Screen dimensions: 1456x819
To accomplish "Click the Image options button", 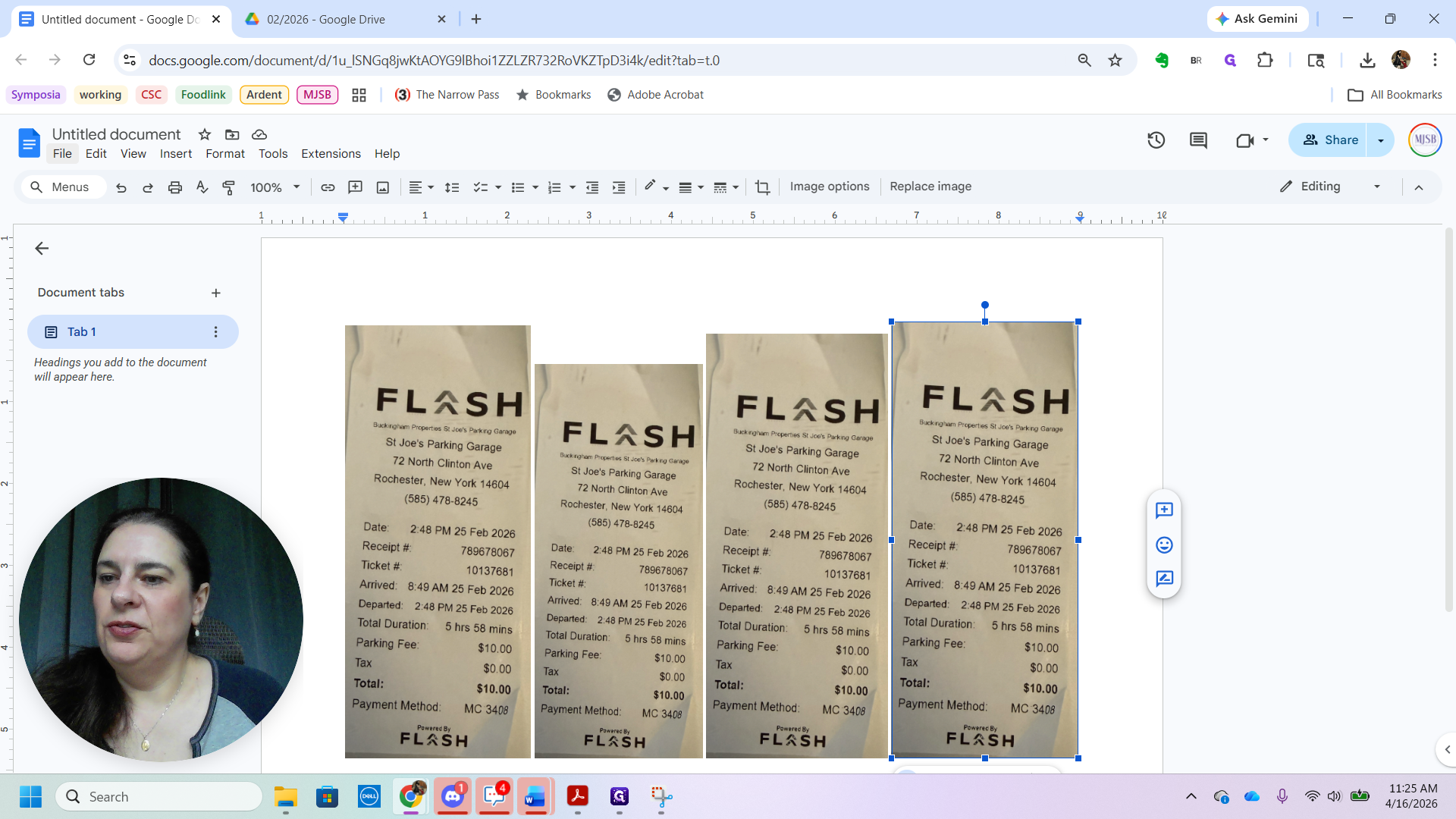I will click(829, 187).
